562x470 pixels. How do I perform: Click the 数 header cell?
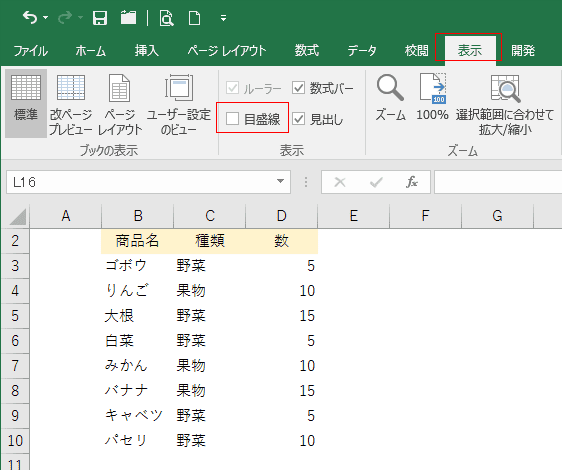click(282, 241)
